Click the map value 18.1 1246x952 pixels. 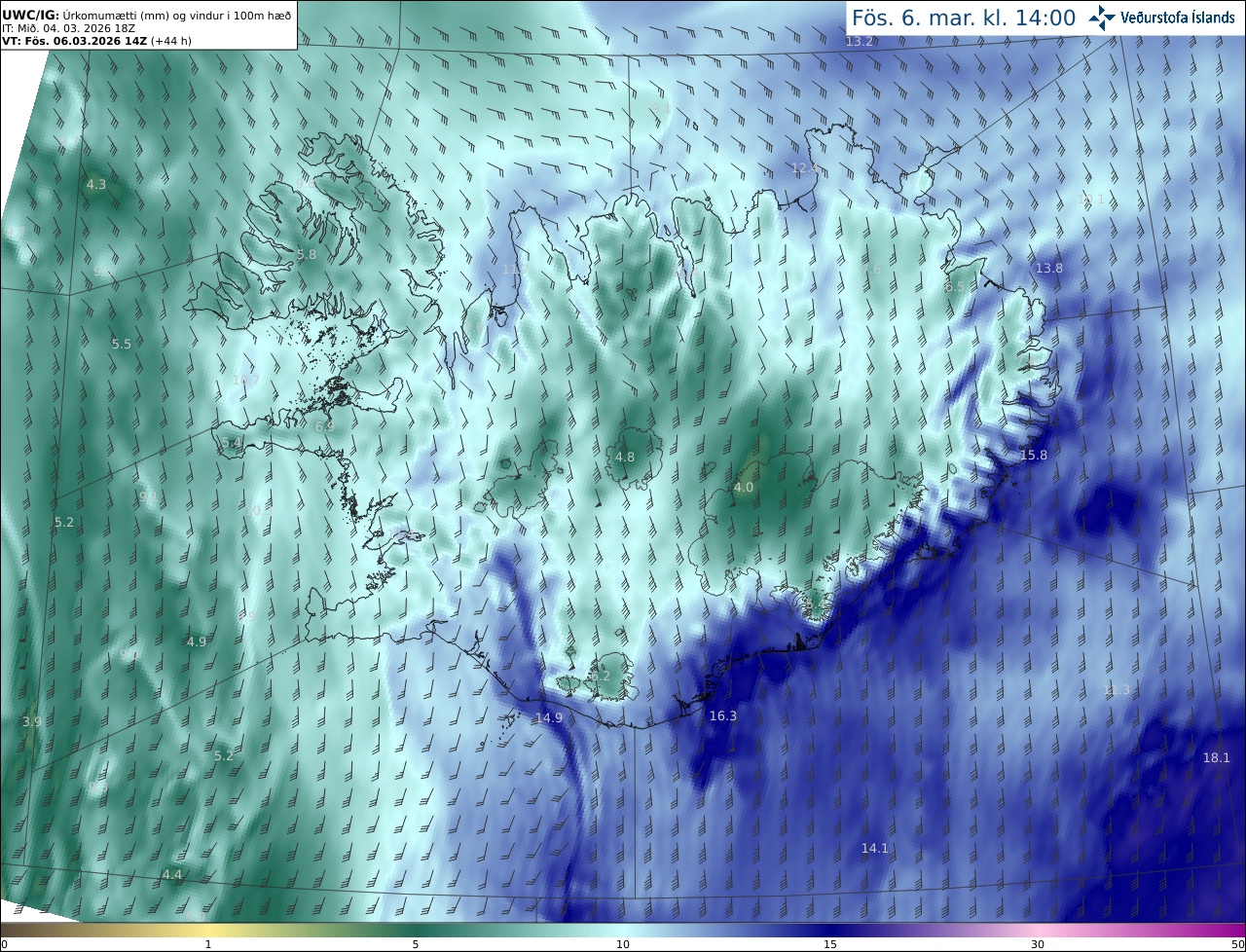(x=1216, y=757)
